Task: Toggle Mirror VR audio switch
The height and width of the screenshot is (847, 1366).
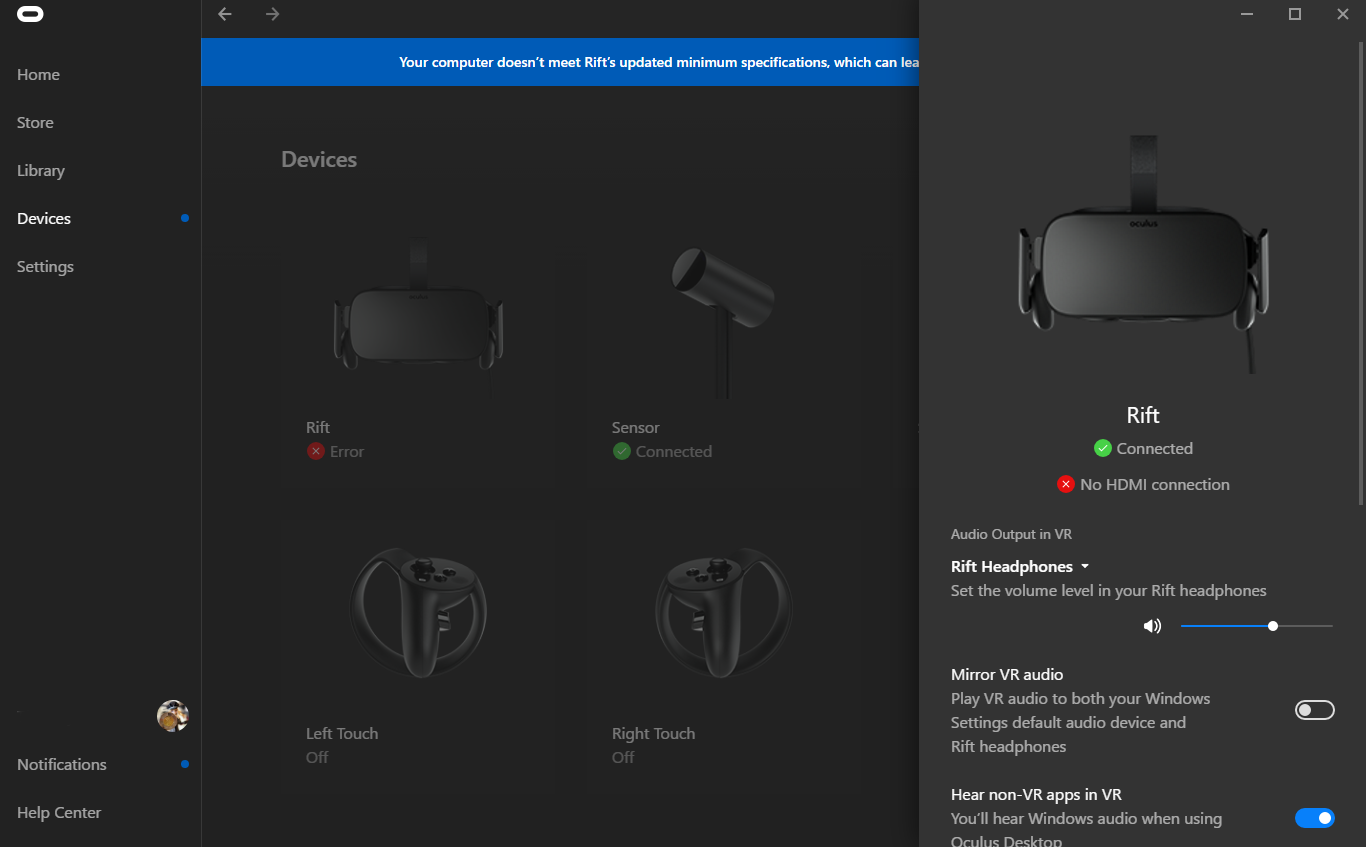Action: tap(1315, 710)
